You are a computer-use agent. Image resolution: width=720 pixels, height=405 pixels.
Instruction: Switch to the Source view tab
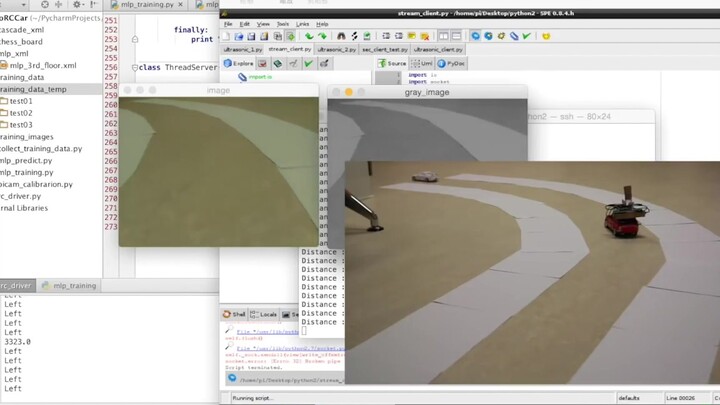click(x=392, y=63)
